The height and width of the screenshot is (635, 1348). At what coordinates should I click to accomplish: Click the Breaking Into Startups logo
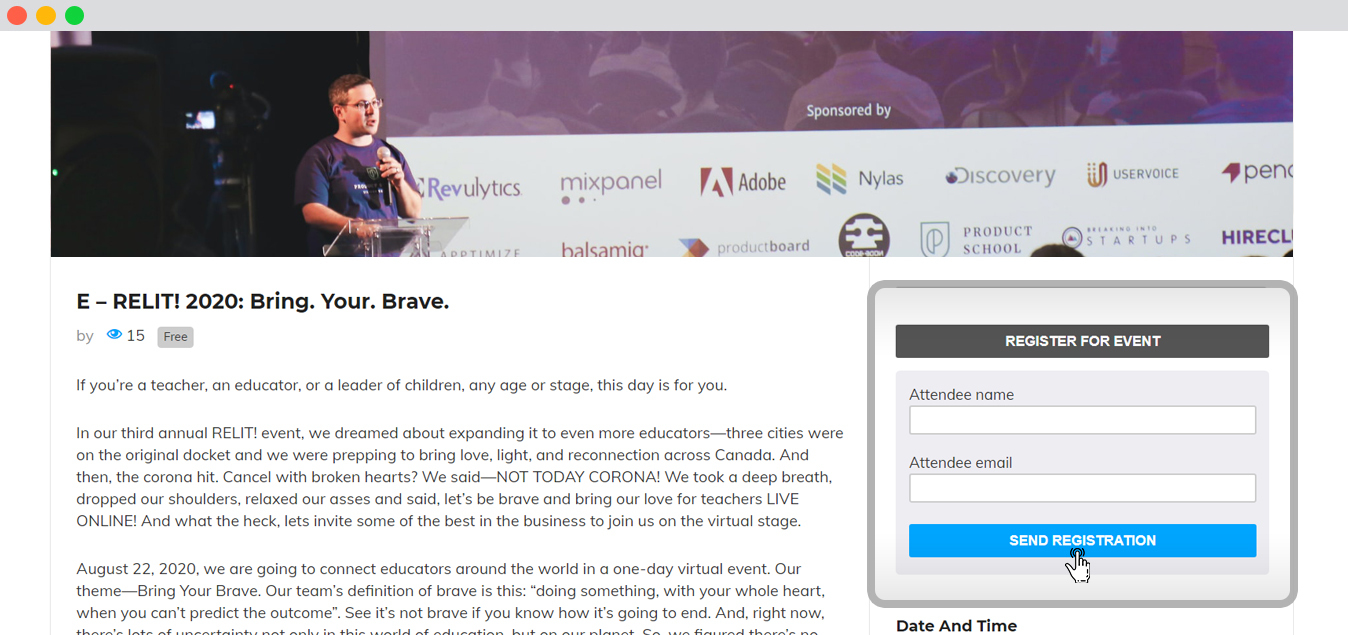click(1126, 236)
